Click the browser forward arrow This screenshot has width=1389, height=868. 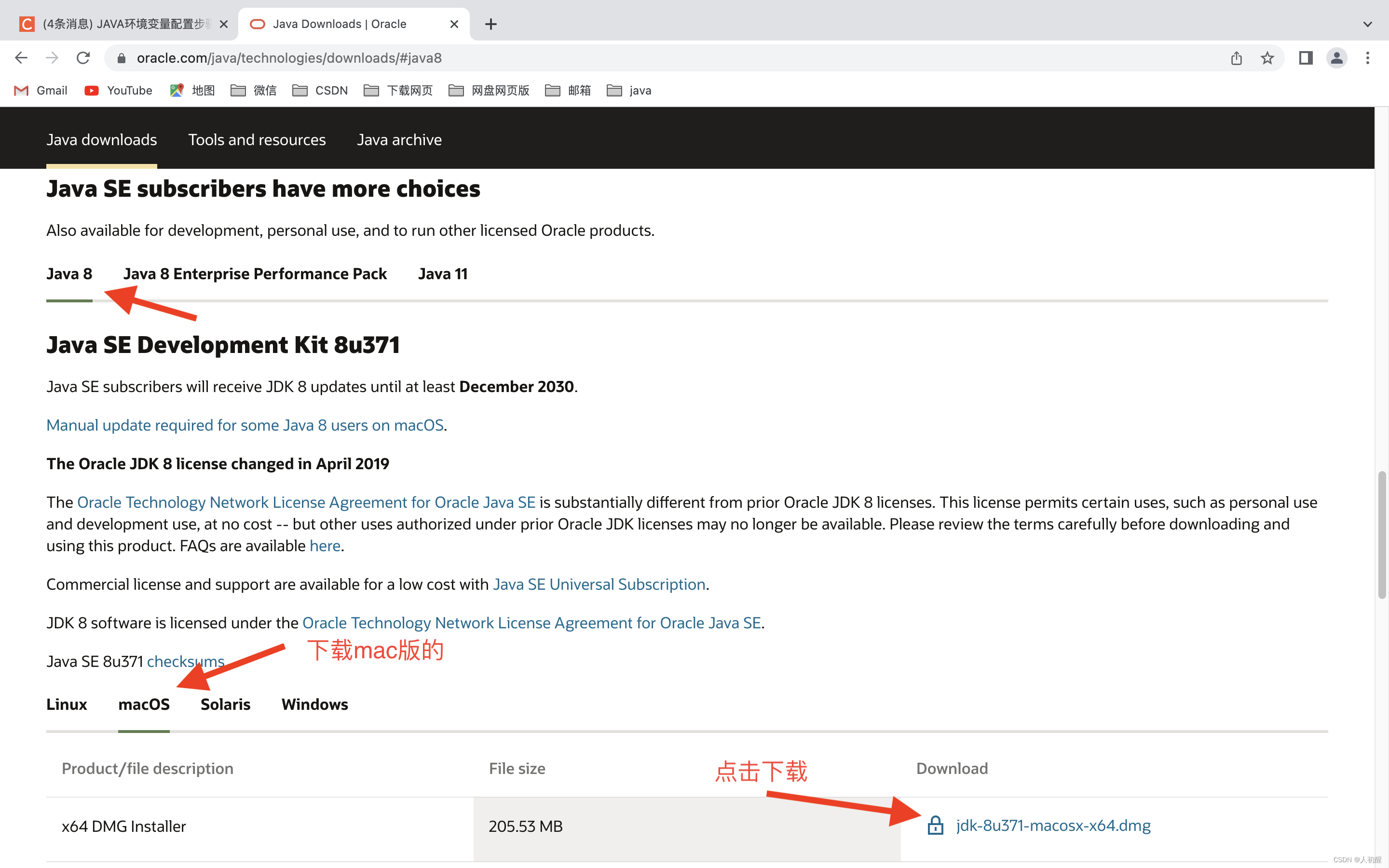(52, 58)
